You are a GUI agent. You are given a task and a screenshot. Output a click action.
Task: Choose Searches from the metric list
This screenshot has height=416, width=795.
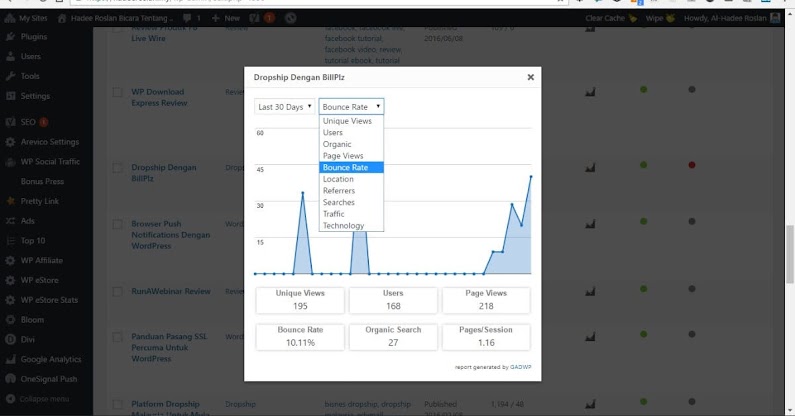(x=351, y=202)
